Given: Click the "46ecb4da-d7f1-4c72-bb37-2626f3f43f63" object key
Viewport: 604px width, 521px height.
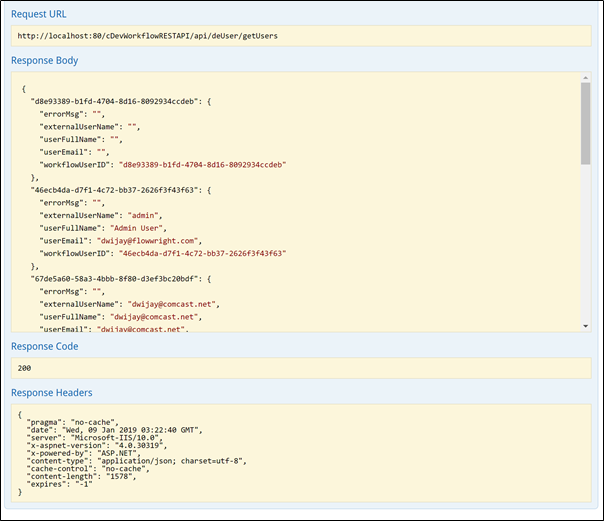Looking at the screenshot, I should click(114, 190).
